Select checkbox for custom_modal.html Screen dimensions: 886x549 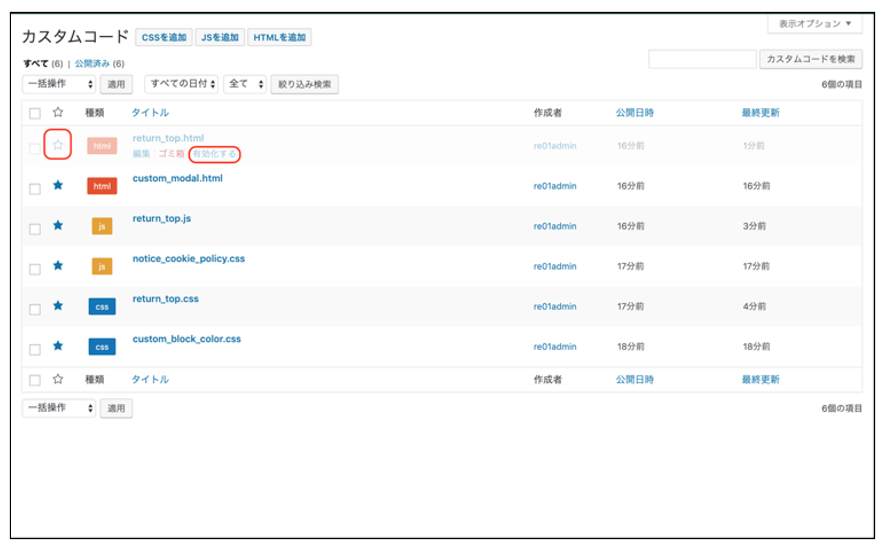point(35,189)
